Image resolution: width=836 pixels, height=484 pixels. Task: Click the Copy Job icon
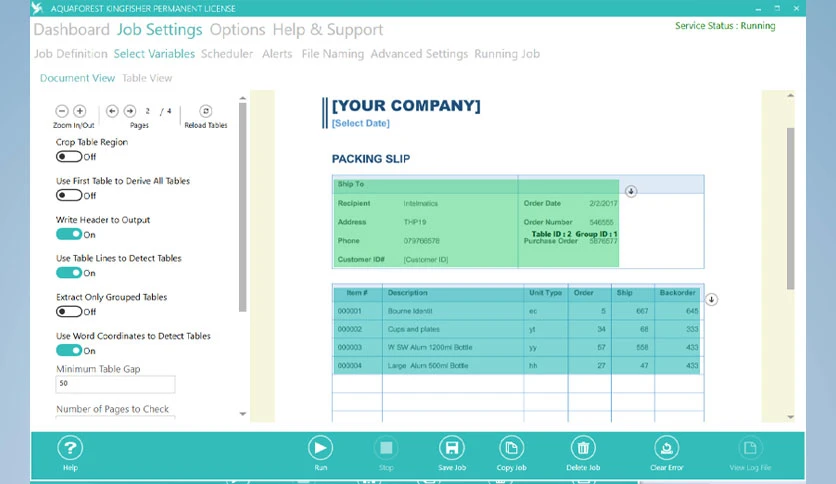point(511,448)
